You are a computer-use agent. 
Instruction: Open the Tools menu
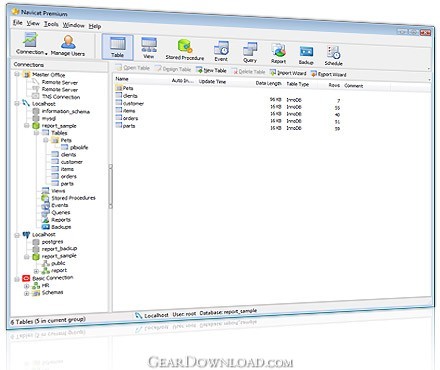tap(51, 24)
